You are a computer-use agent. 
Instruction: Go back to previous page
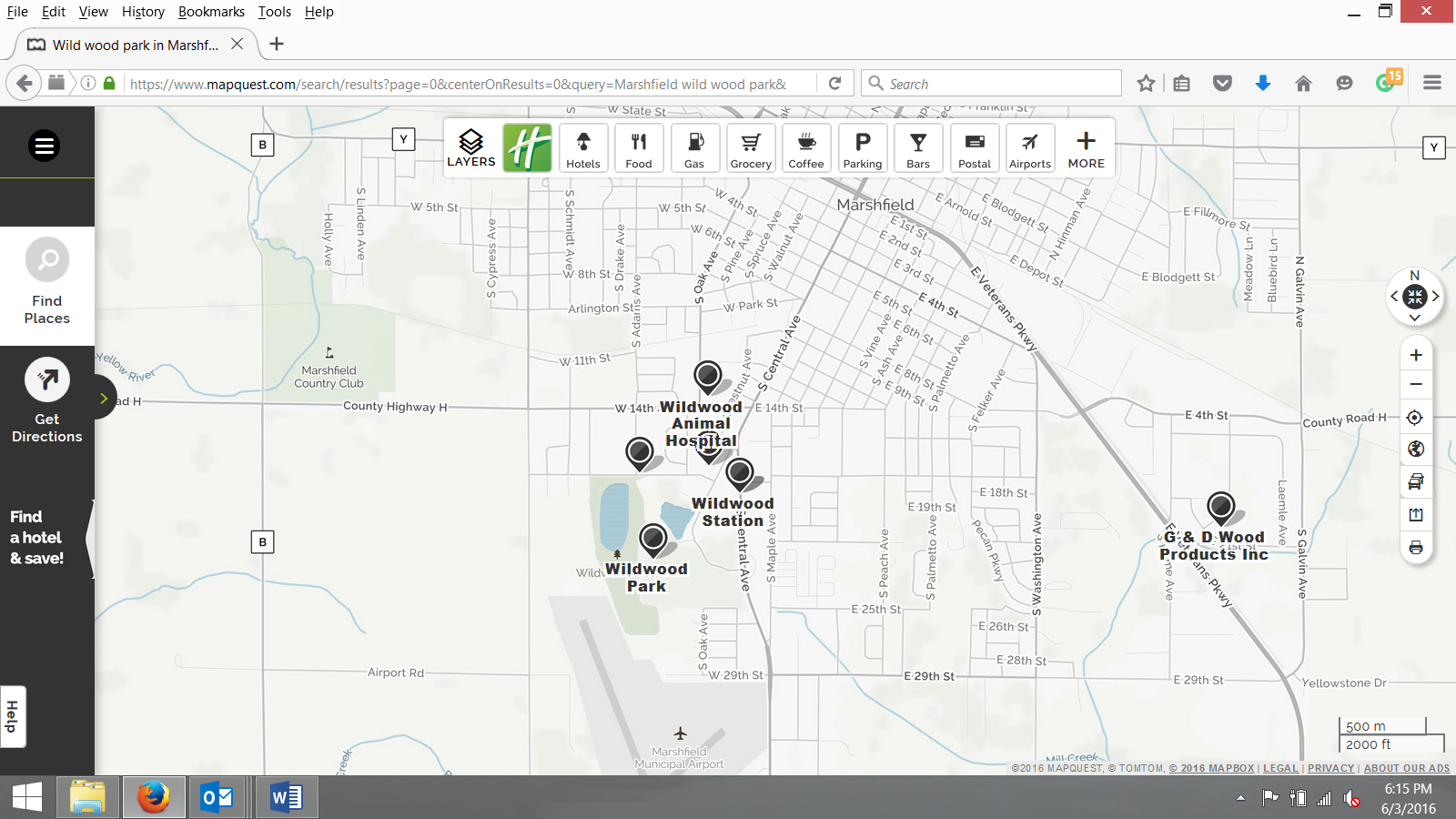coord(24,84)
